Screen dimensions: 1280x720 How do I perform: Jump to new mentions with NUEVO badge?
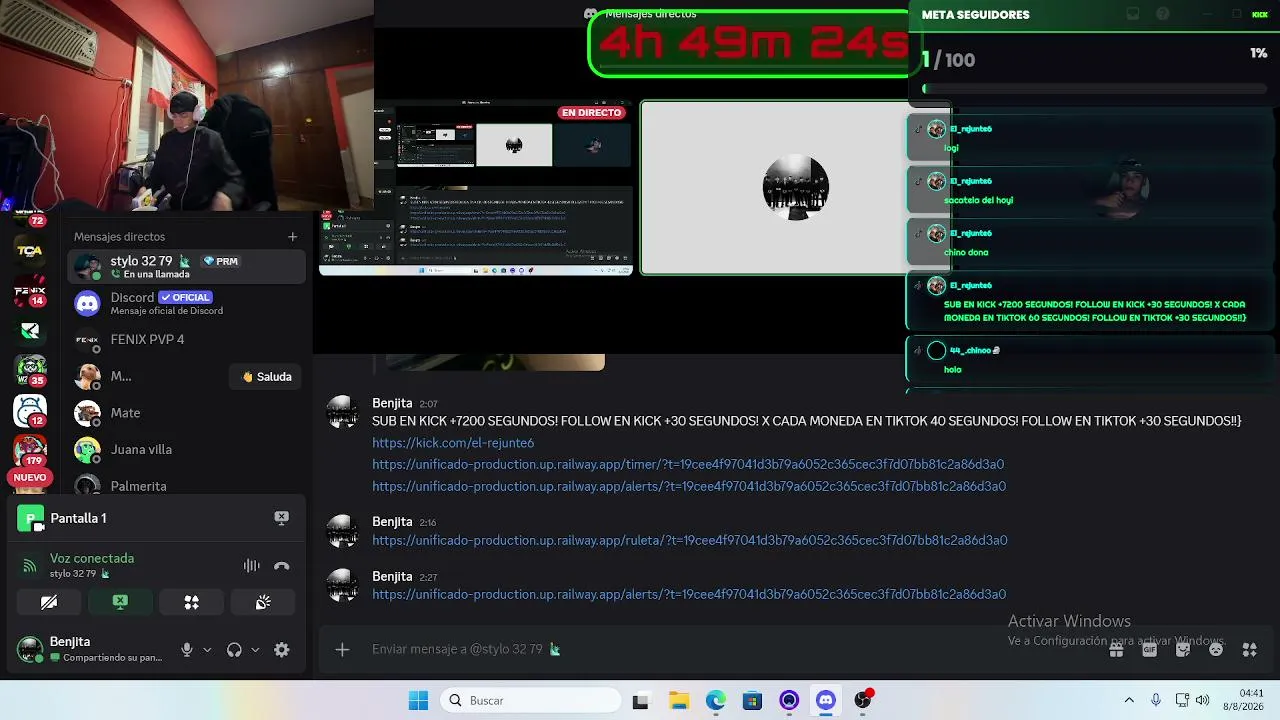[30, 478]
